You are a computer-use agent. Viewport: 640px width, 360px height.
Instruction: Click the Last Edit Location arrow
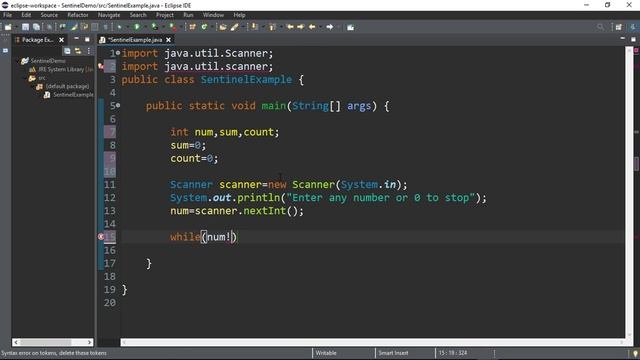[x=290, y=27]
